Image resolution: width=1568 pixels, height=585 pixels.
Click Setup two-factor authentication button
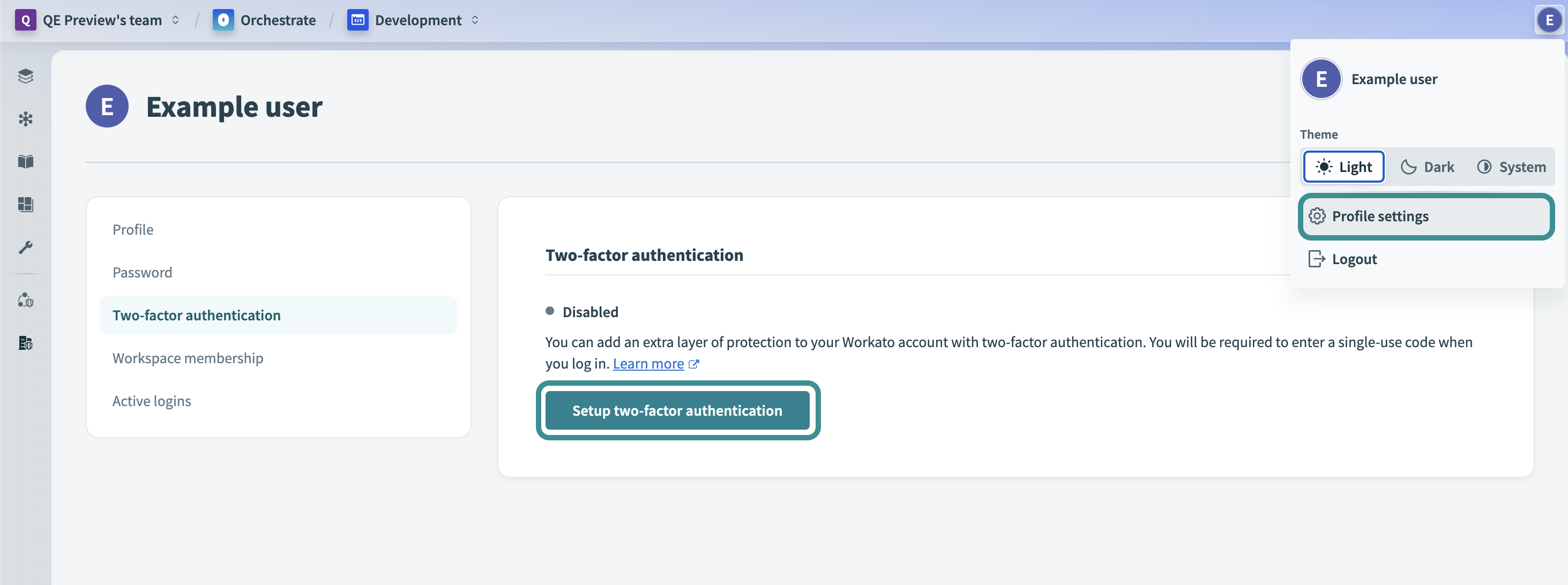pos(677,410)
